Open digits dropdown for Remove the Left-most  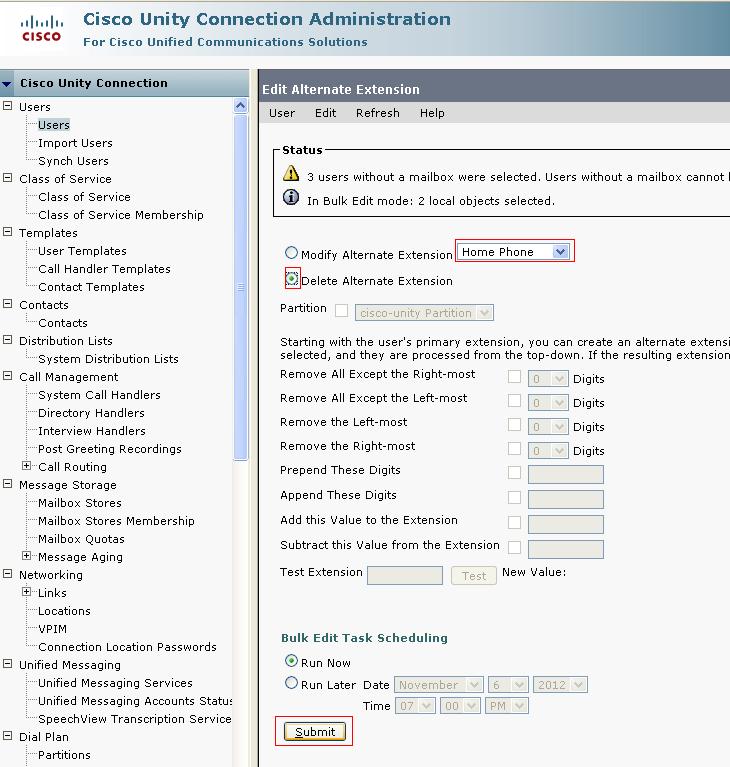click(x=548, y=427)
